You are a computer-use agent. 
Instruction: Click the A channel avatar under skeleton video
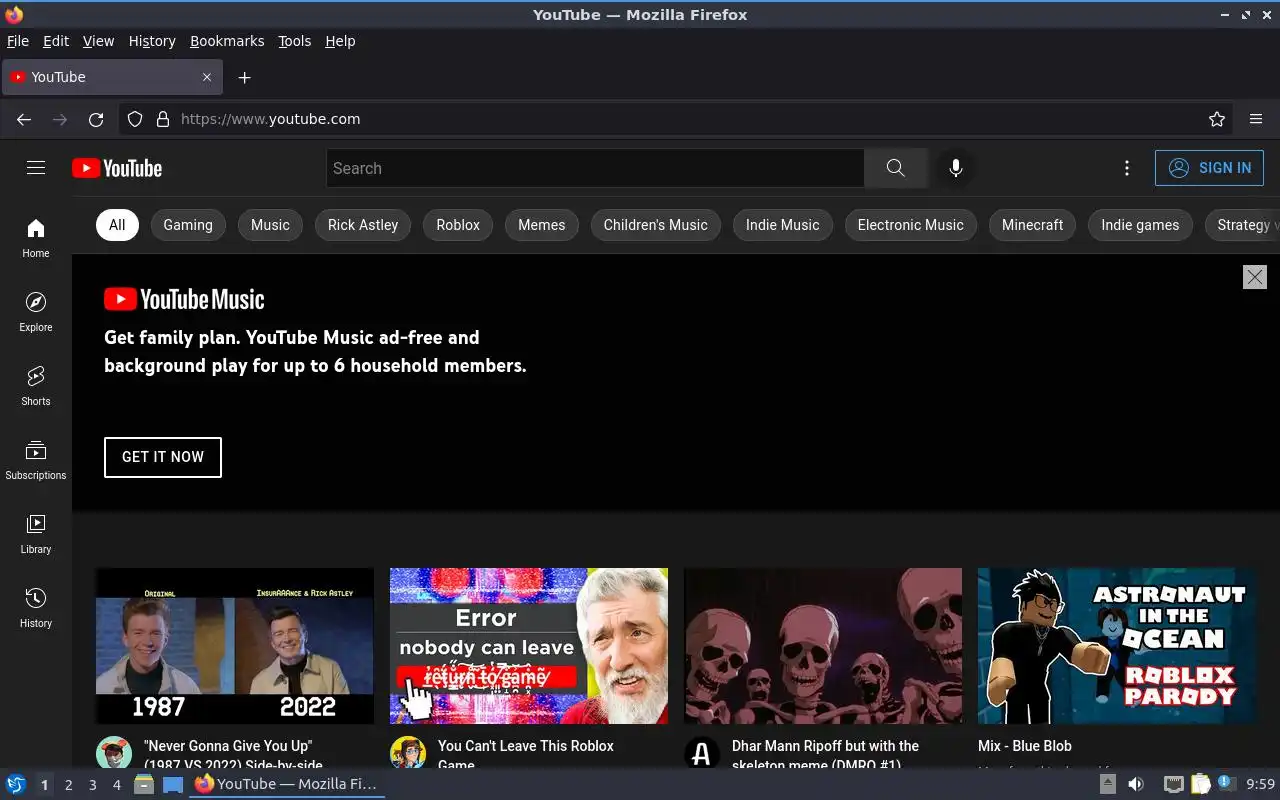click(x=702, y=754)
